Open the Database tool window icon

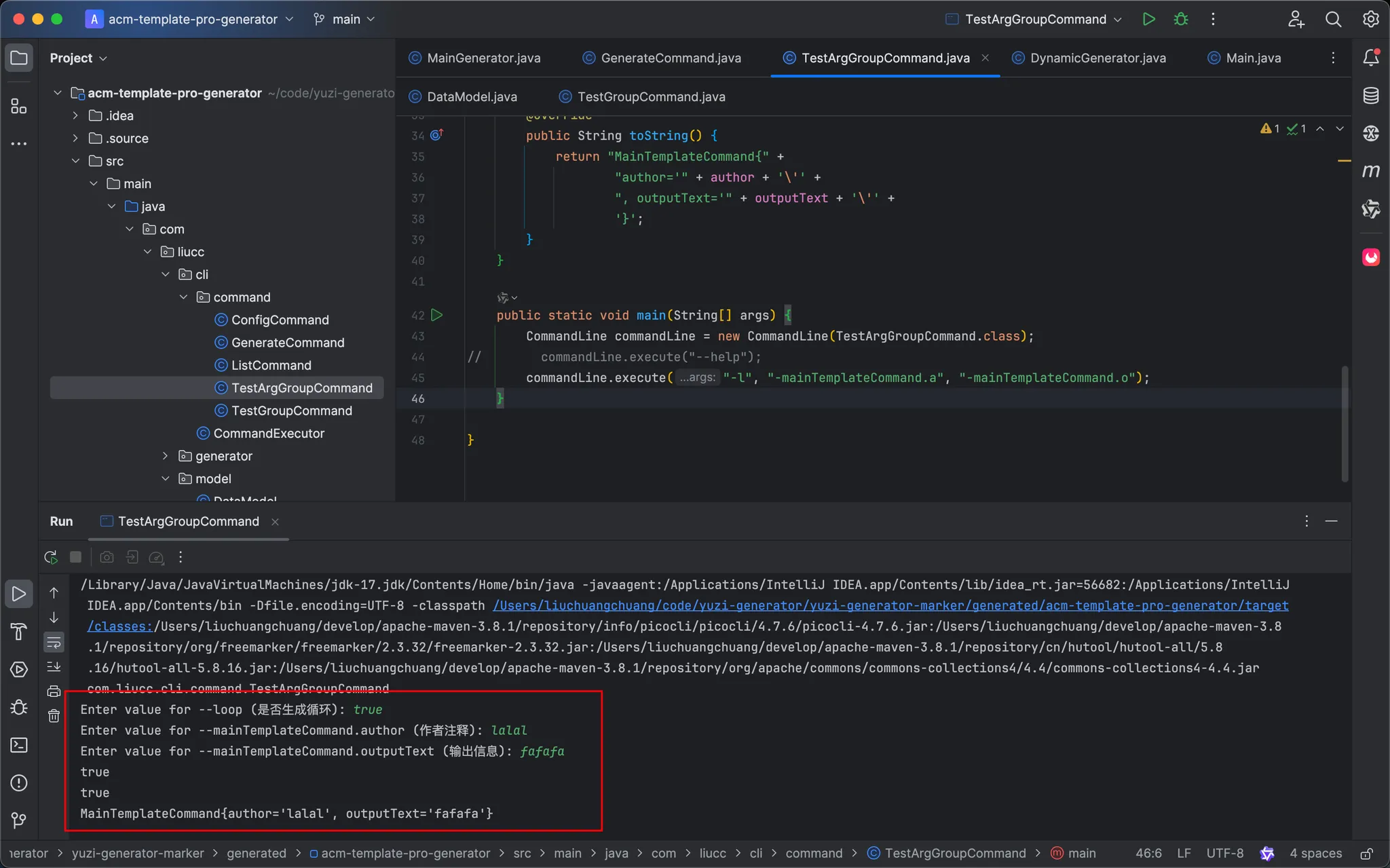(x=1370, y=95)
